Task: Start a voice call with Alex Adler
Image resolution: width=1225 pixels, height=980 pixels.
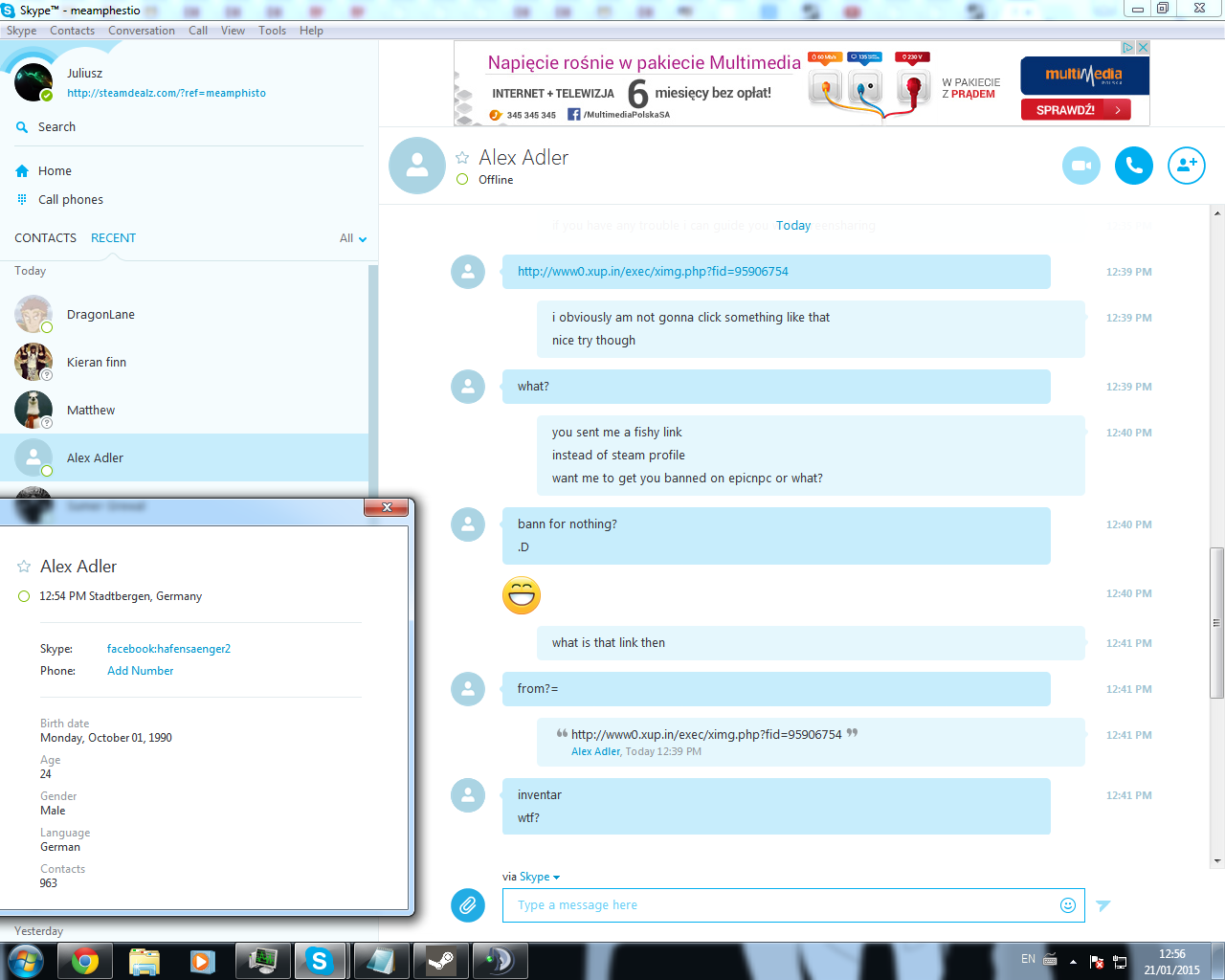Action: coord(1134,166)
